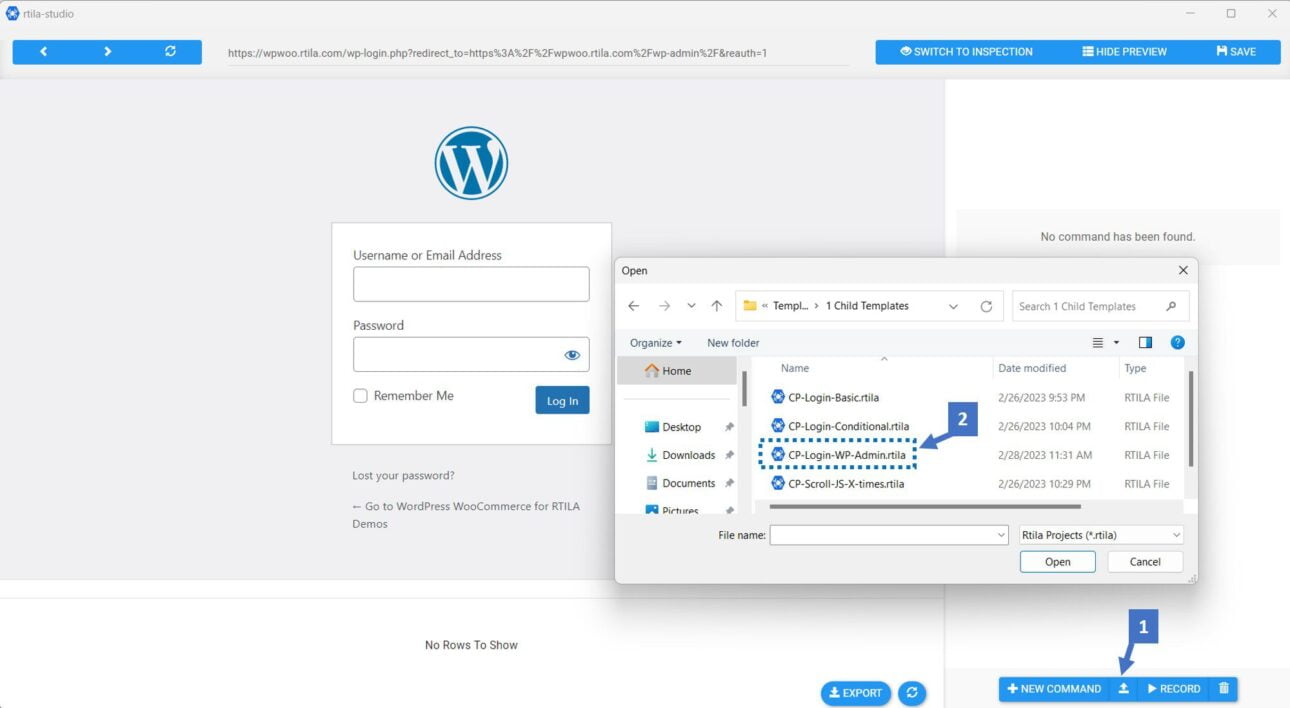Image resolution: width=1290 pixels, height=708 pixels.
Task: Show the password using the eye toggle
Action: tap(572, 354)
